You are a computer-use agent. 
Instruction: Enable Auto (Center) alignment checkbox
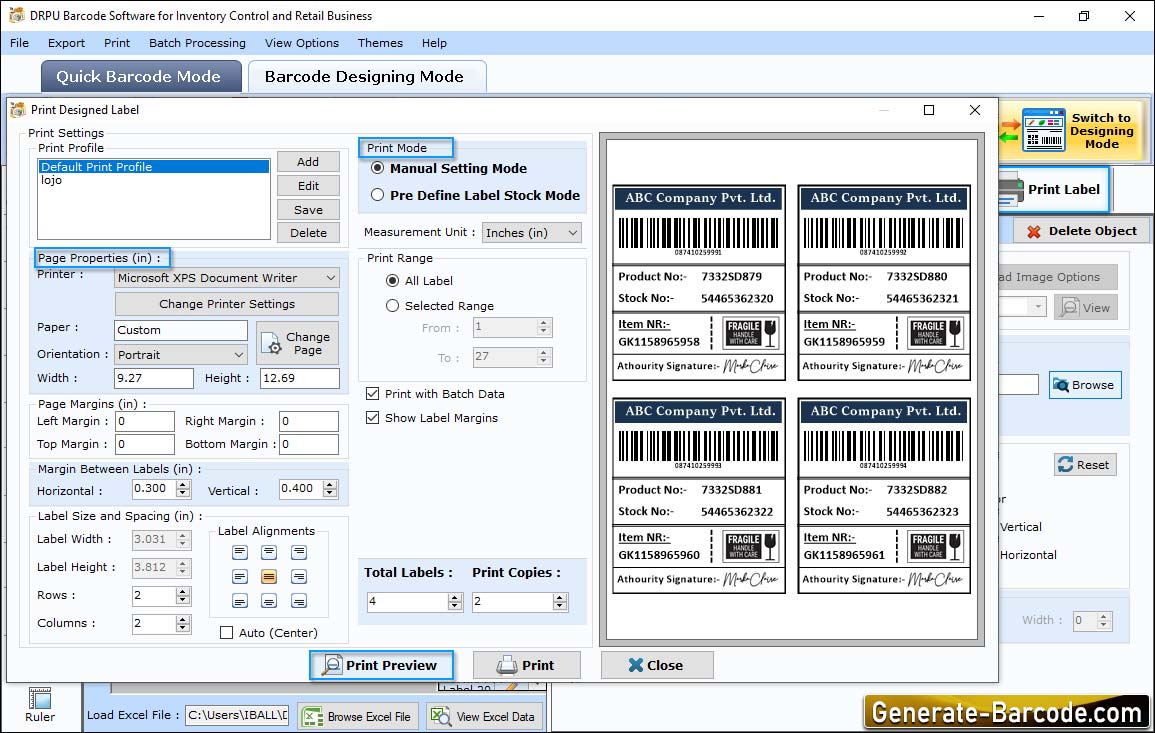tap(227, 633)
